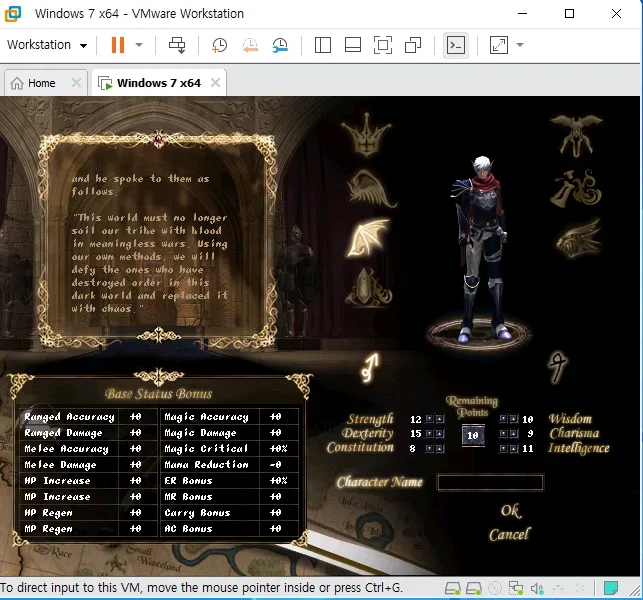Click the Magic Critical bonus row
This screenshot has width=643, height=600.
[x=229, y=448]
